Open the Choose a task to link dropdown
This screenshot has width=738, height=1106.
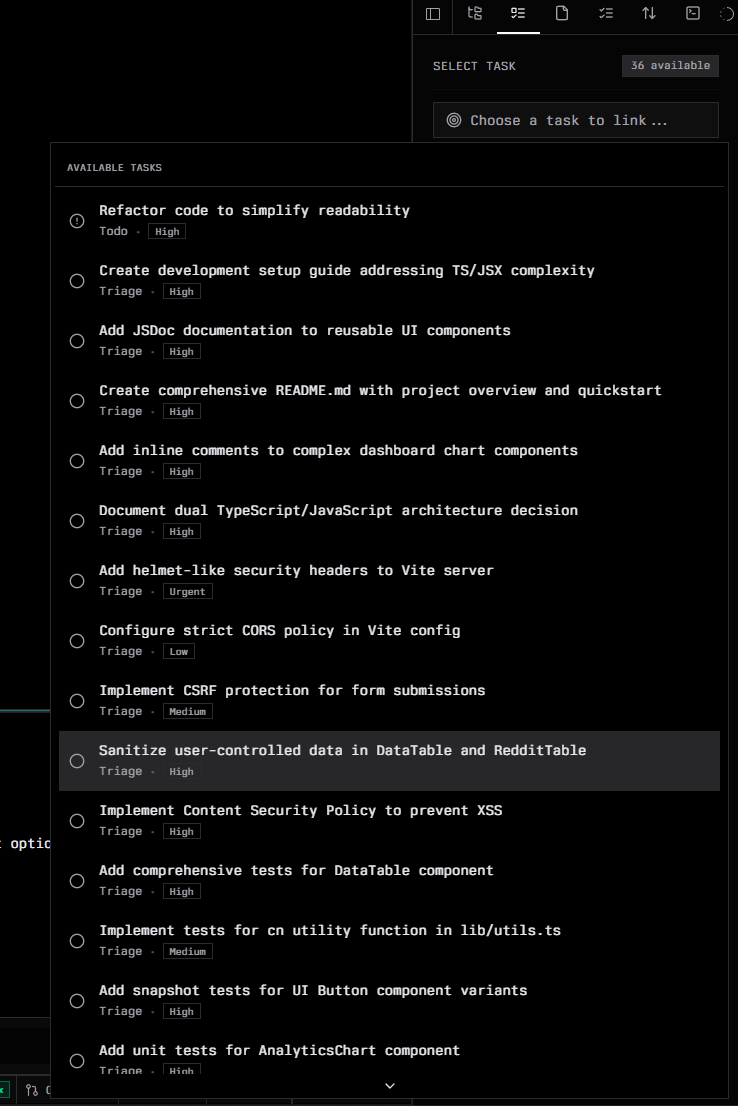(x=576, y=120)
